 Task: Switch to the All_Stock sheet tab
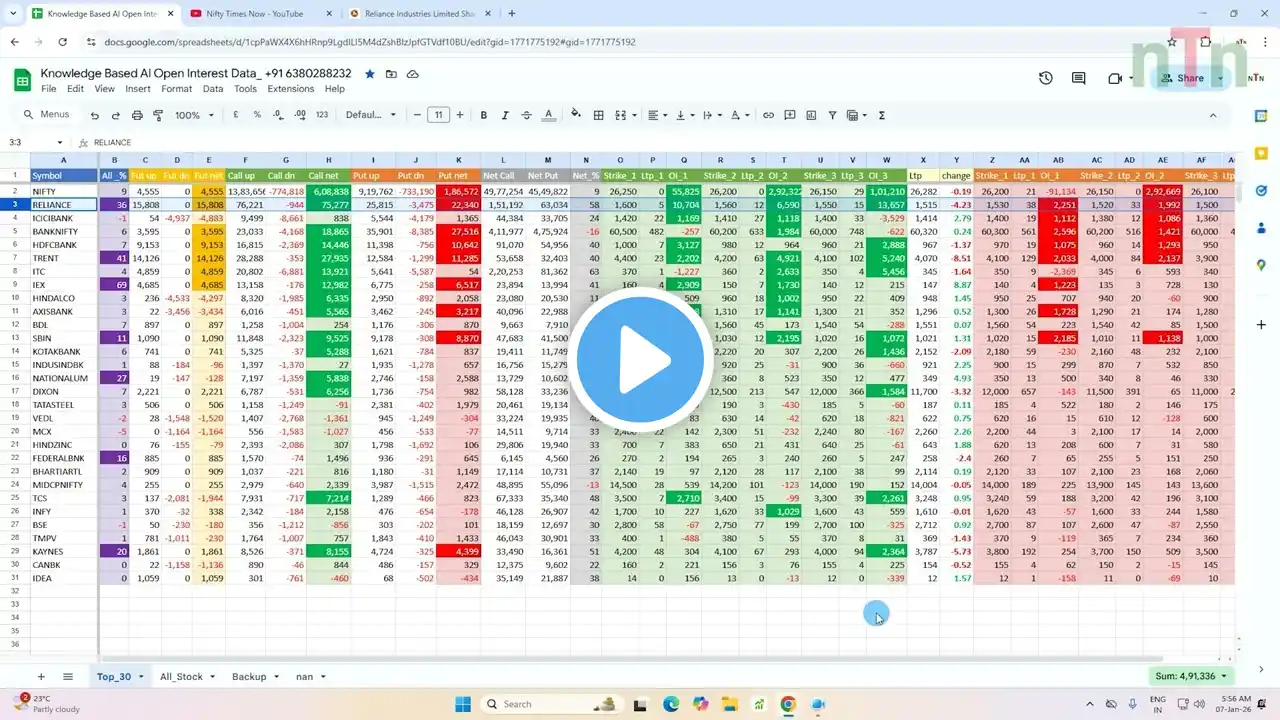pos(181,677)
